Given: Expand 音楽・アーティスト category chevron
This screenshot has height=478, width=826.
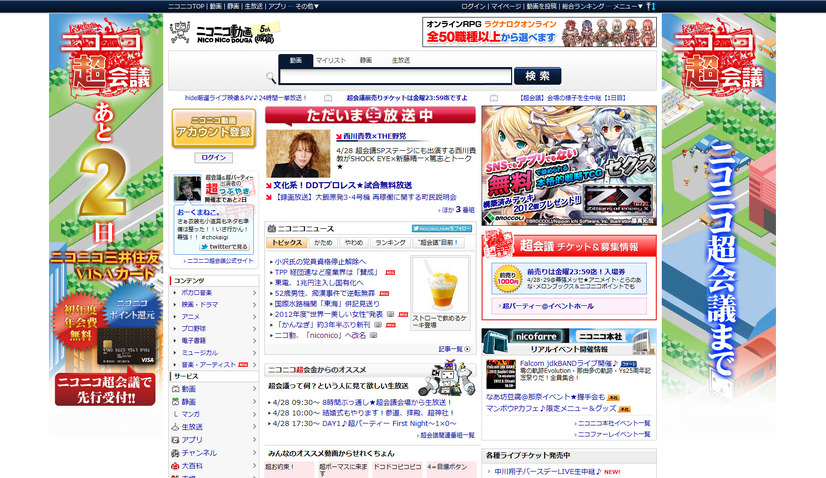Looking at the screenshot, I should (254, 365).
